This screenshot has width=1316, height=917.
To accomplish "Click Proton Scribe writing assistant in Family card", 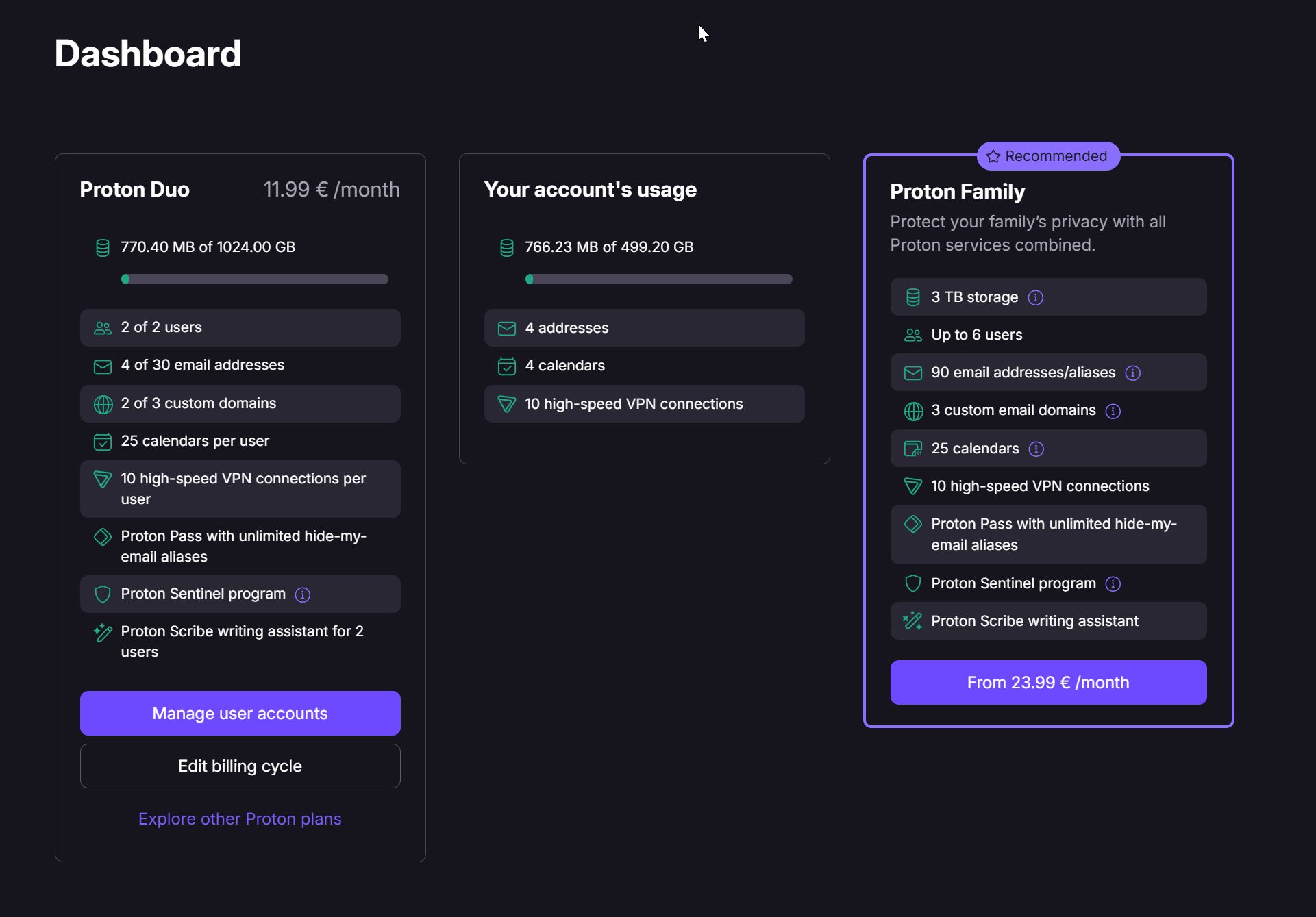I will point(1035,621).
